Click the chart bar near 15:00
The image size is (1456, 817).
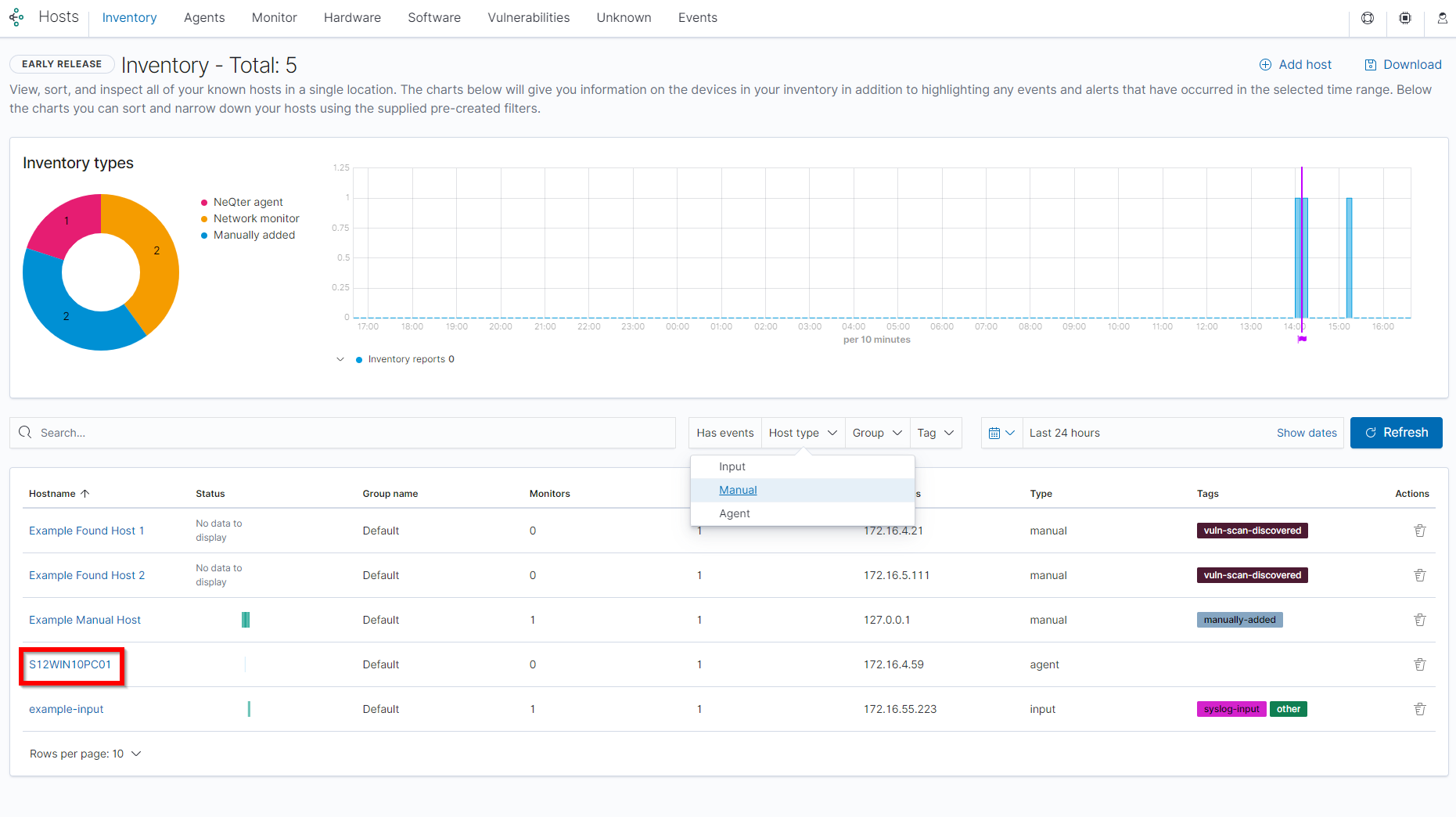[x=1349, y=257]
